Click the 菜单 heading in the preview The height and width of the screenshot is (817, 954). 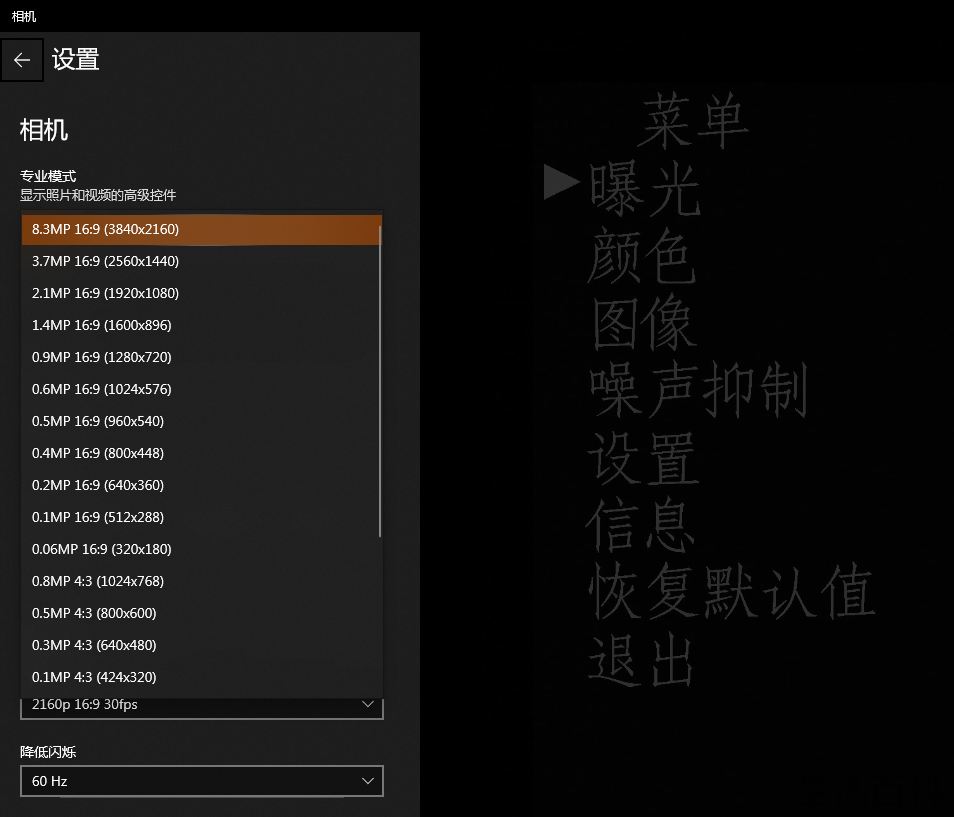coord(693,121)
